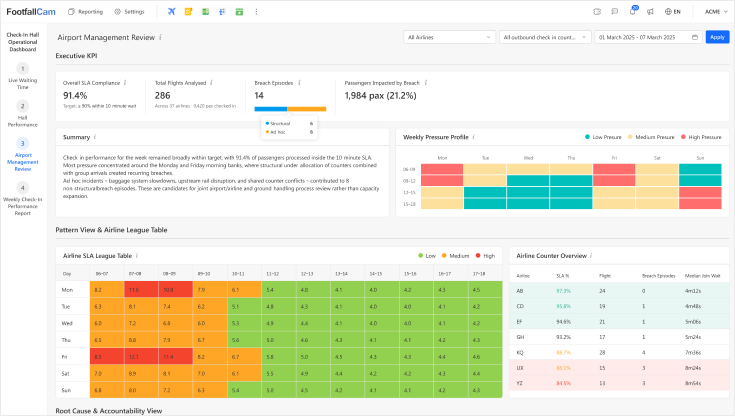
Task: Open the notifications bell with badge
Action: pos(633,11)
